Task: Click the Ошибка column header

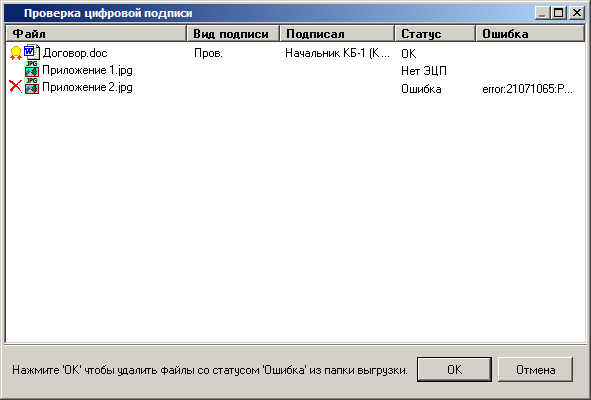Action: pos(530,34)
